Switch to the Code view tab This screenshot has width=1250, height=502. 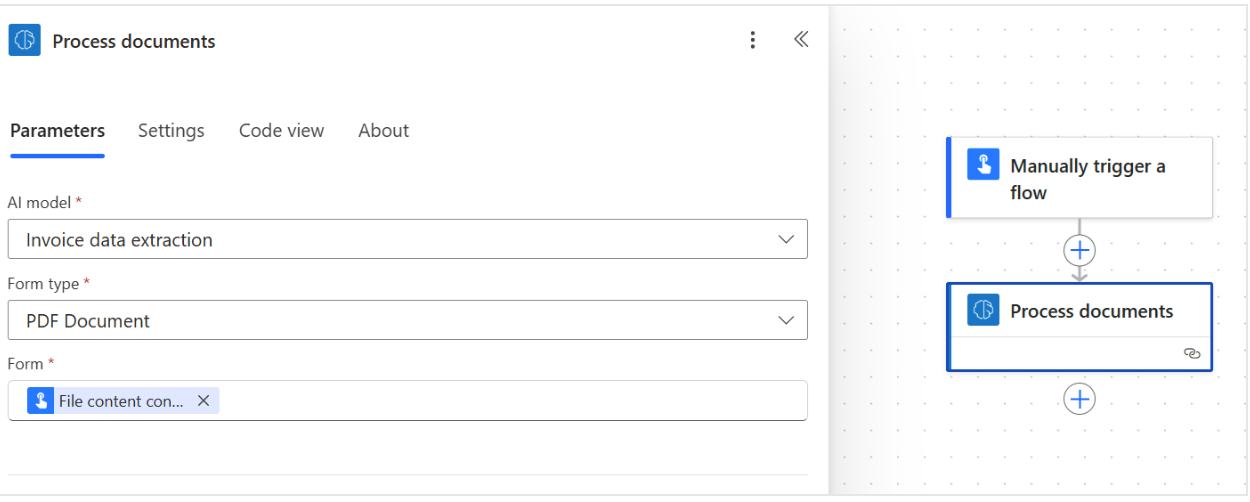coord(281,131)
